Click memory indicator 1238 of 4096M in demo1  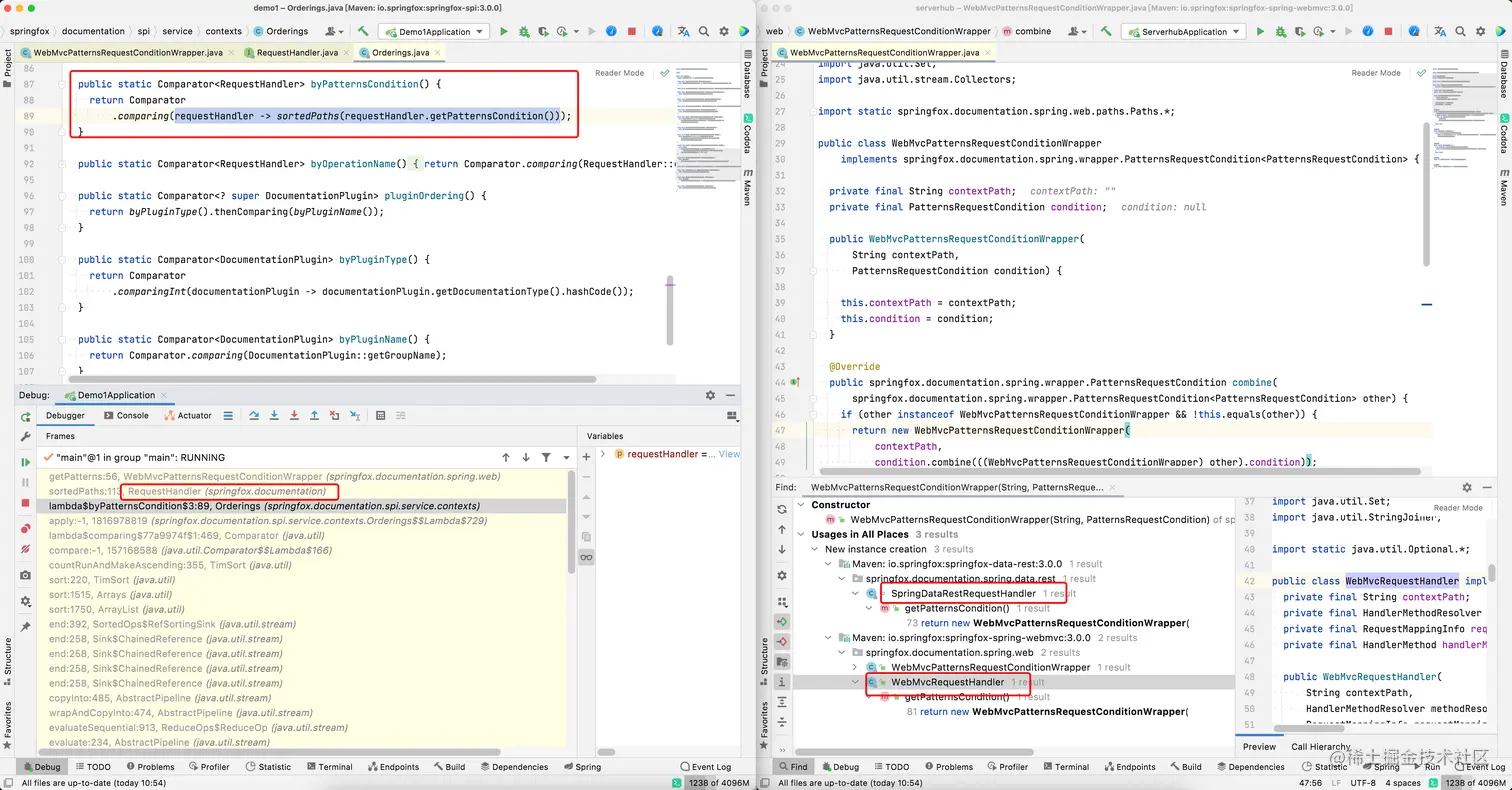point(718,783)
